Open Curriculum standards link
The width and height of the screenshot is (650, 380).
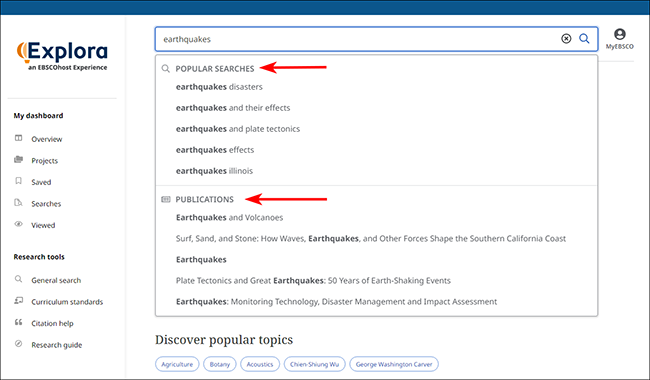click(67, 302)
